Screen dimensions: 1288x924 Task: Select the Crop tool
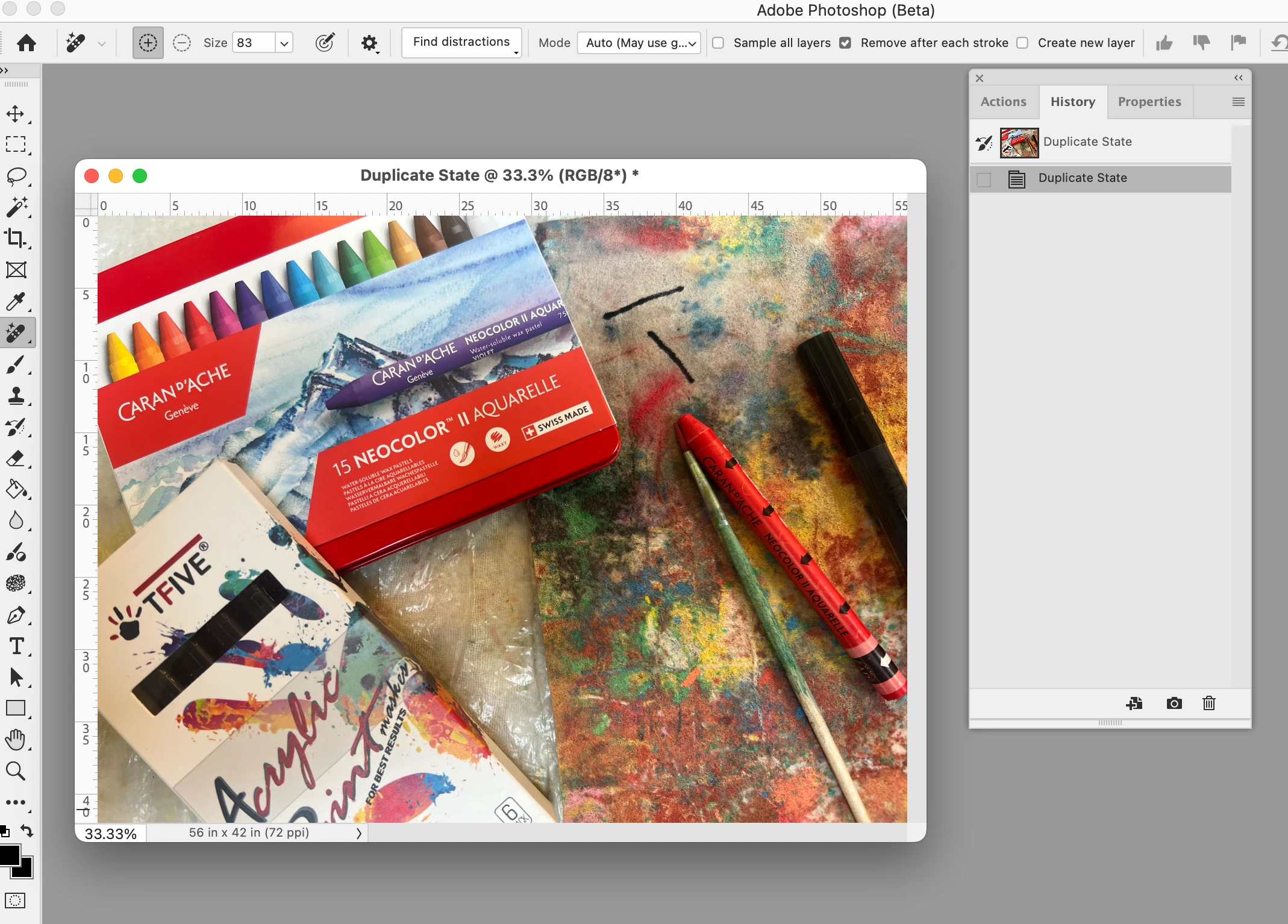[x=16, y=239]
